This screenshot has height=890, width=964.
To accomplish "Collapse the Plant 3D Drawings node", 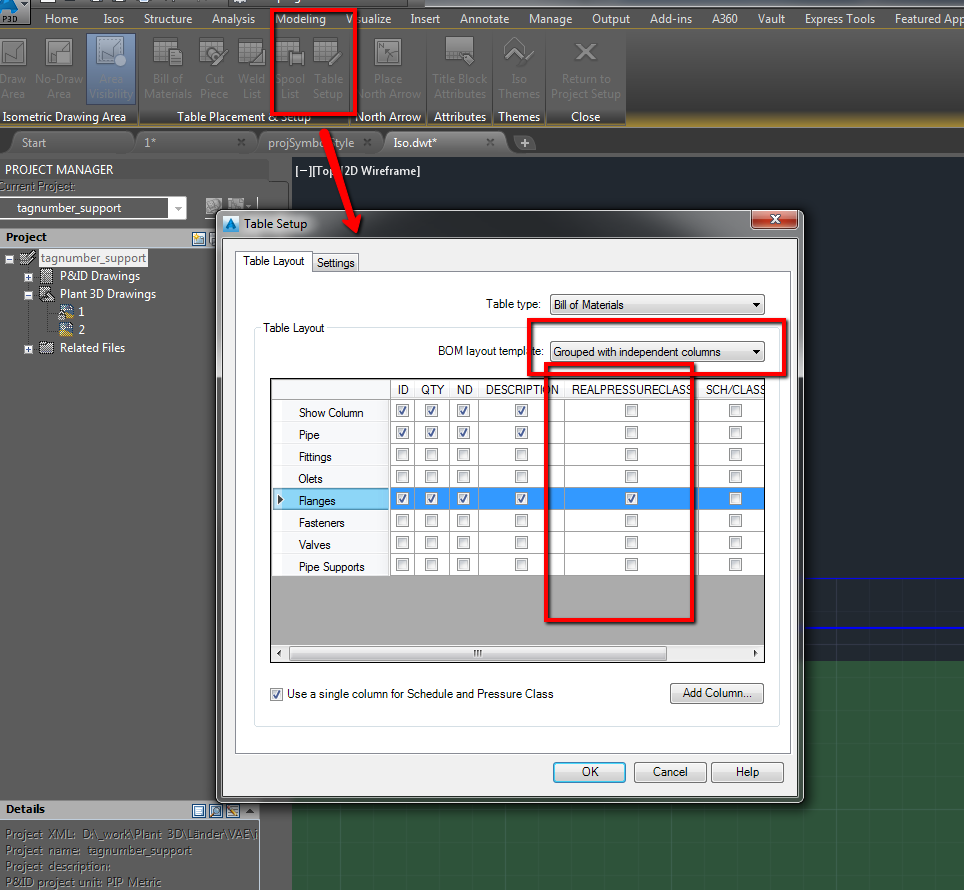I will (28, 293).
